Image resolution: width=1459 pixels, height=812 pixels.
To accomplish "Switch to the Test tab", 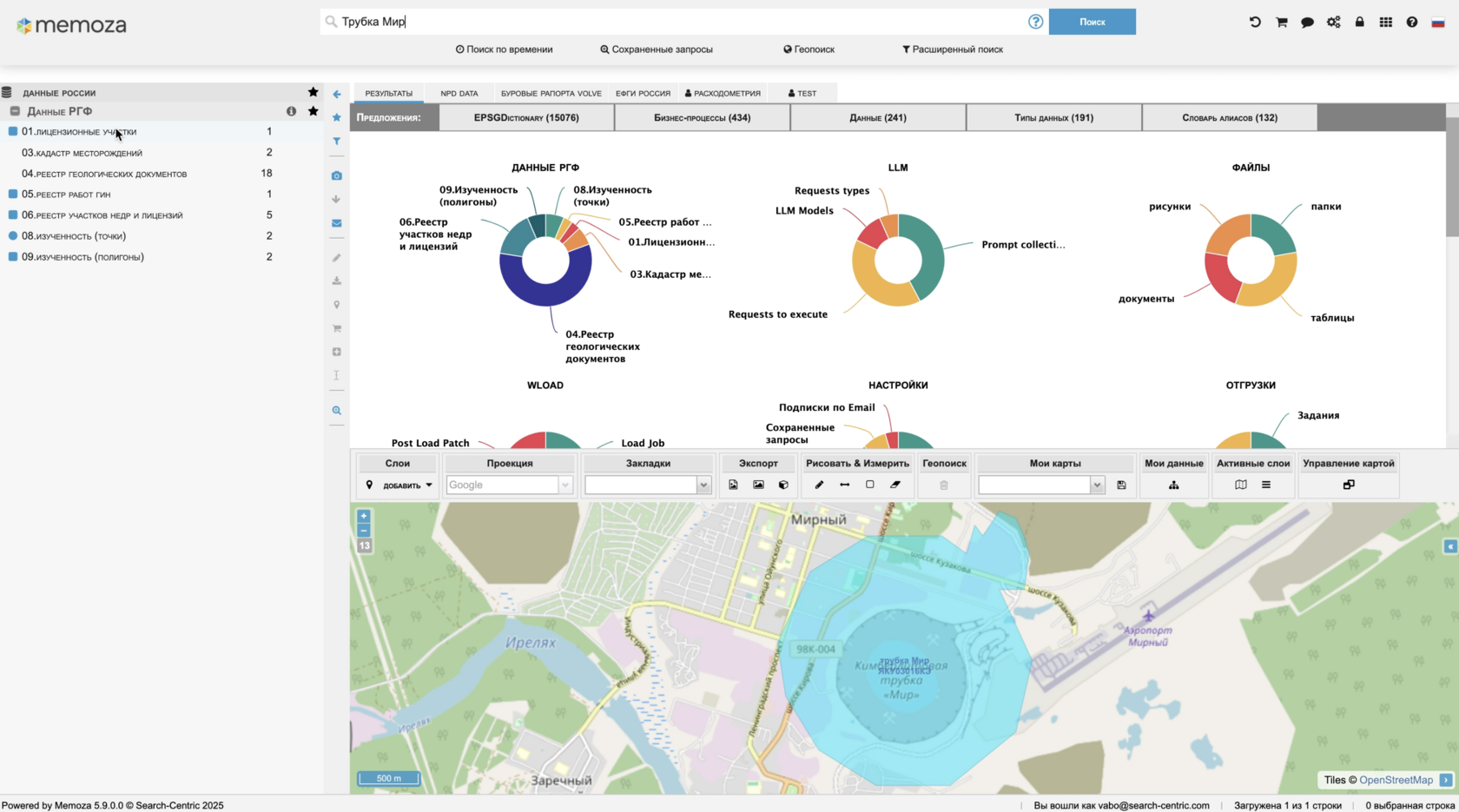I will coord(802,93).
